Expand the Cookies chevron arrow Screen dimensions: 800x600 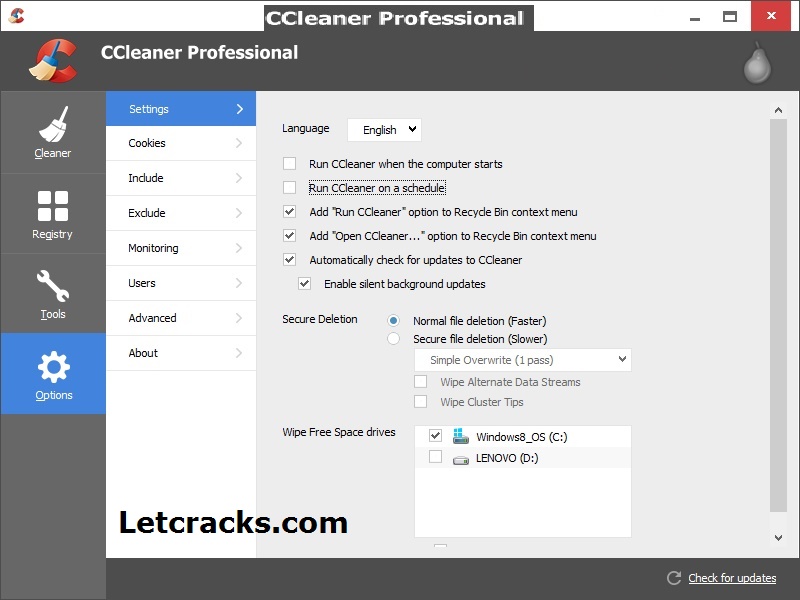click(x=239, y=143)
